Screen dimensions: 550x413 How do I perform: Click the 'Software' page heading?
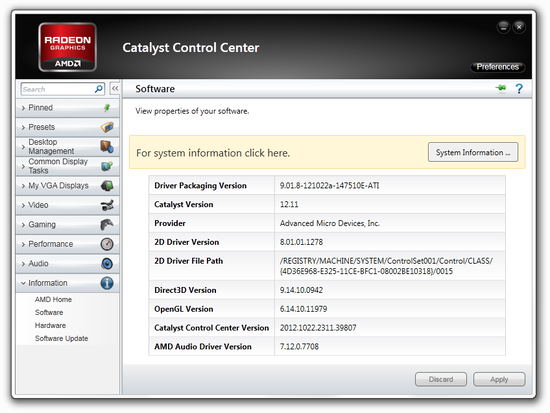[155, 89]
